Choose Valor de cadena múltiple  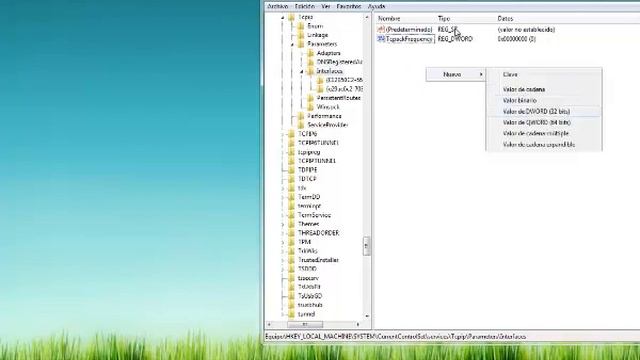click(544, 133)
